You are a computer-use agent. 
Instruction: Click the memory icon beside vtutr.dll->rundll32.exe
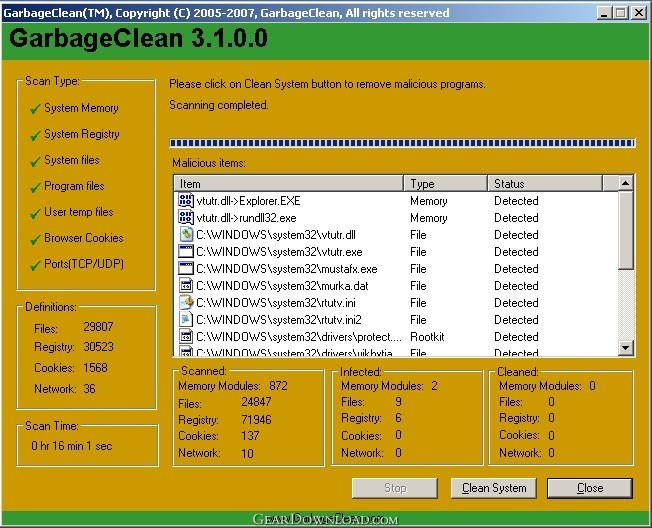coord(186,217)
